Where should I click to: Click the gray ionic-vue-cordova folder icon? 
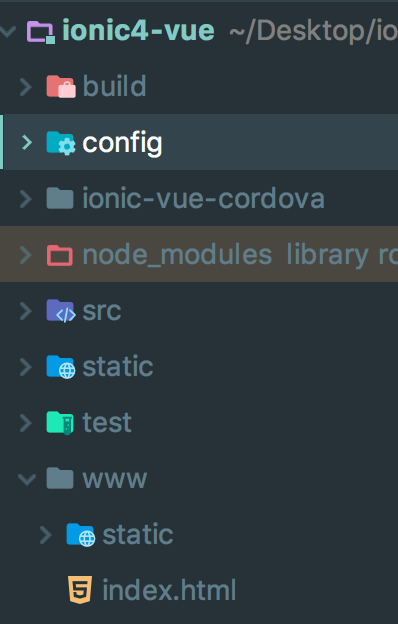(x=60, y=199)
